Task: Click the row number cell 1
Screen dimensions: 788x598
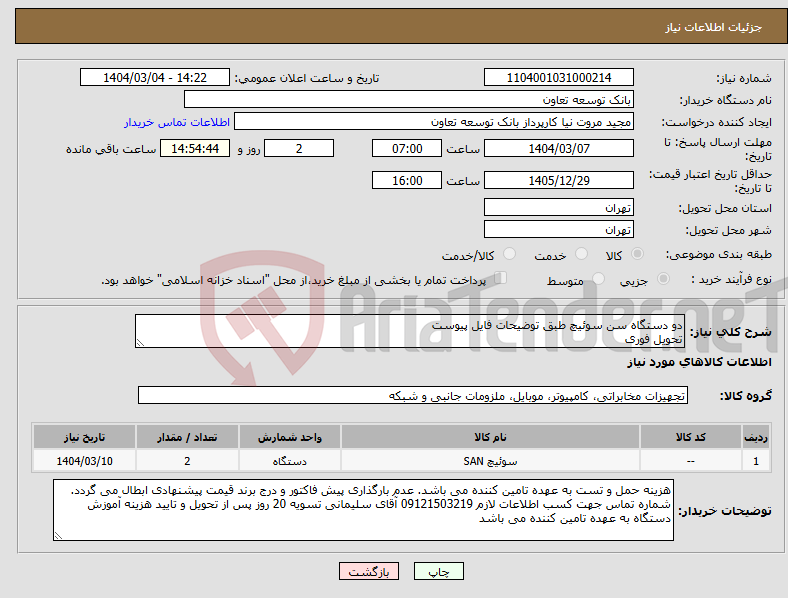Action: (x=756, y=461)
